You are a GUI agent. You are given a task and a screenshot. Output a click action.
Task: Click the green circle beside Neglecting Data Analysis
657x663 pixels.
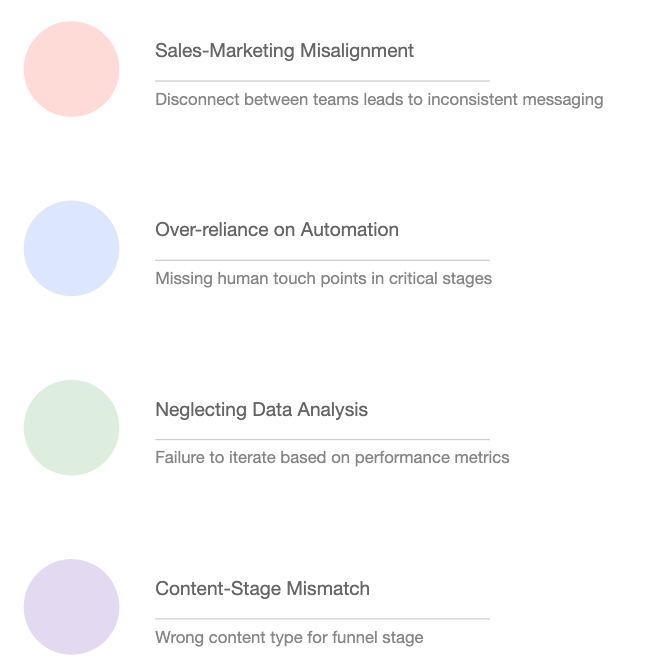(71, 427)
